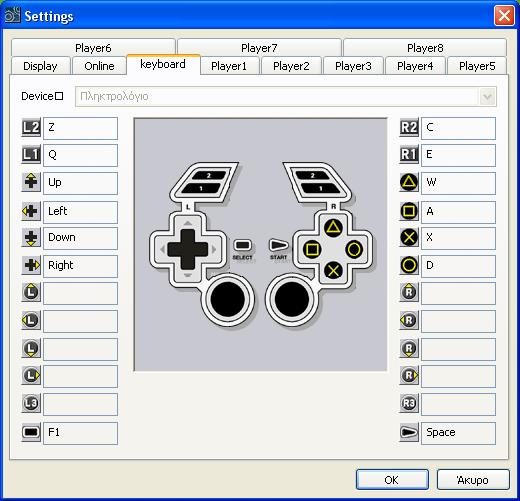520x501 pixels.
Task: Close the Settings window
Action: (504, 15)
